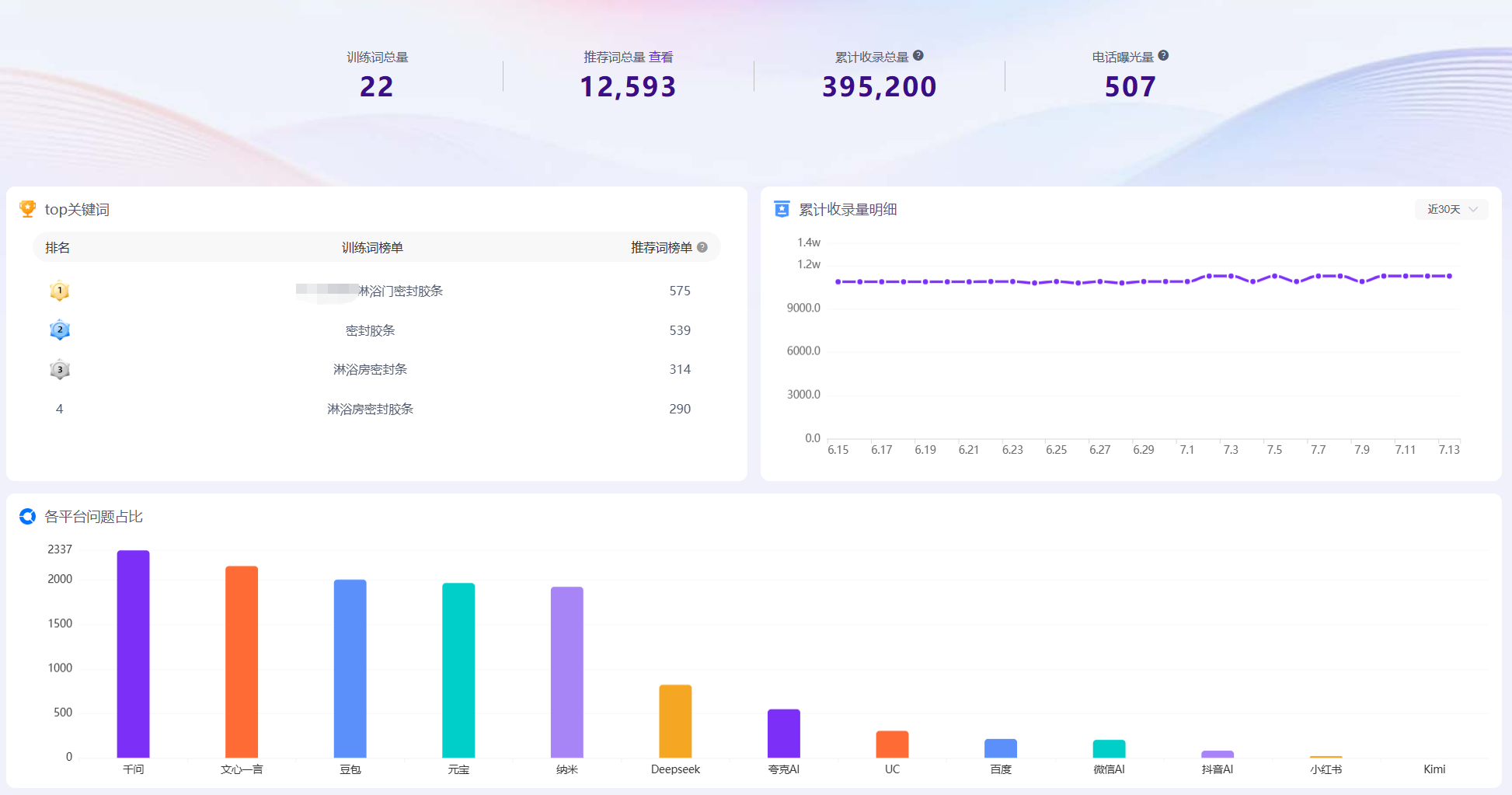The width and height of the screenshot is (1512, 795).
Task: Click the 训练词榜单 column header
Action: (372, 247)
